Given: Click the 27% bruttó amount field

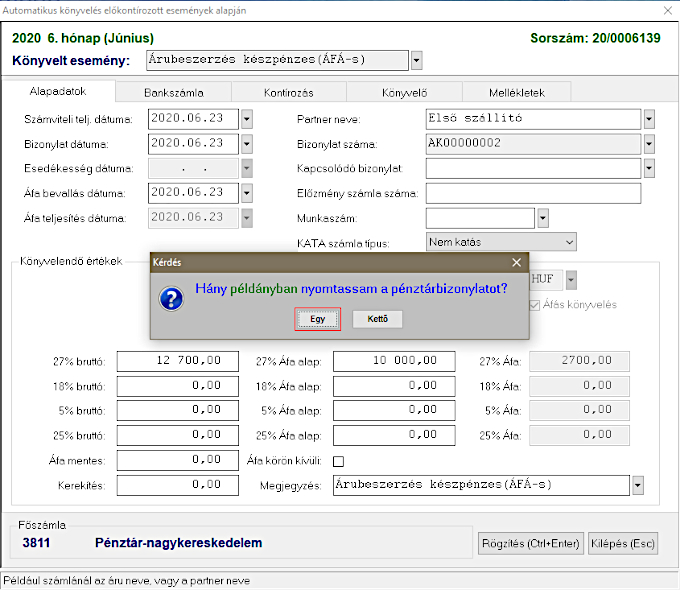Looking at the screenshot, I should click(x=177, y=361).
